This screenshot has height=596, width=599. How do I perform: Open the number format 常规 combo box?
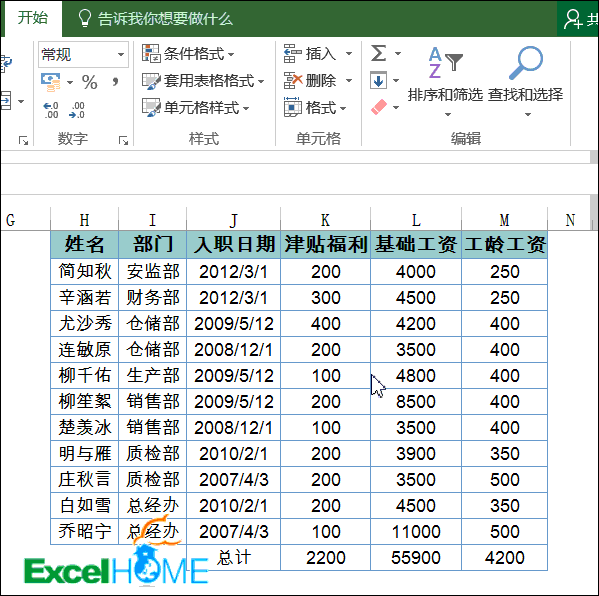83,54
